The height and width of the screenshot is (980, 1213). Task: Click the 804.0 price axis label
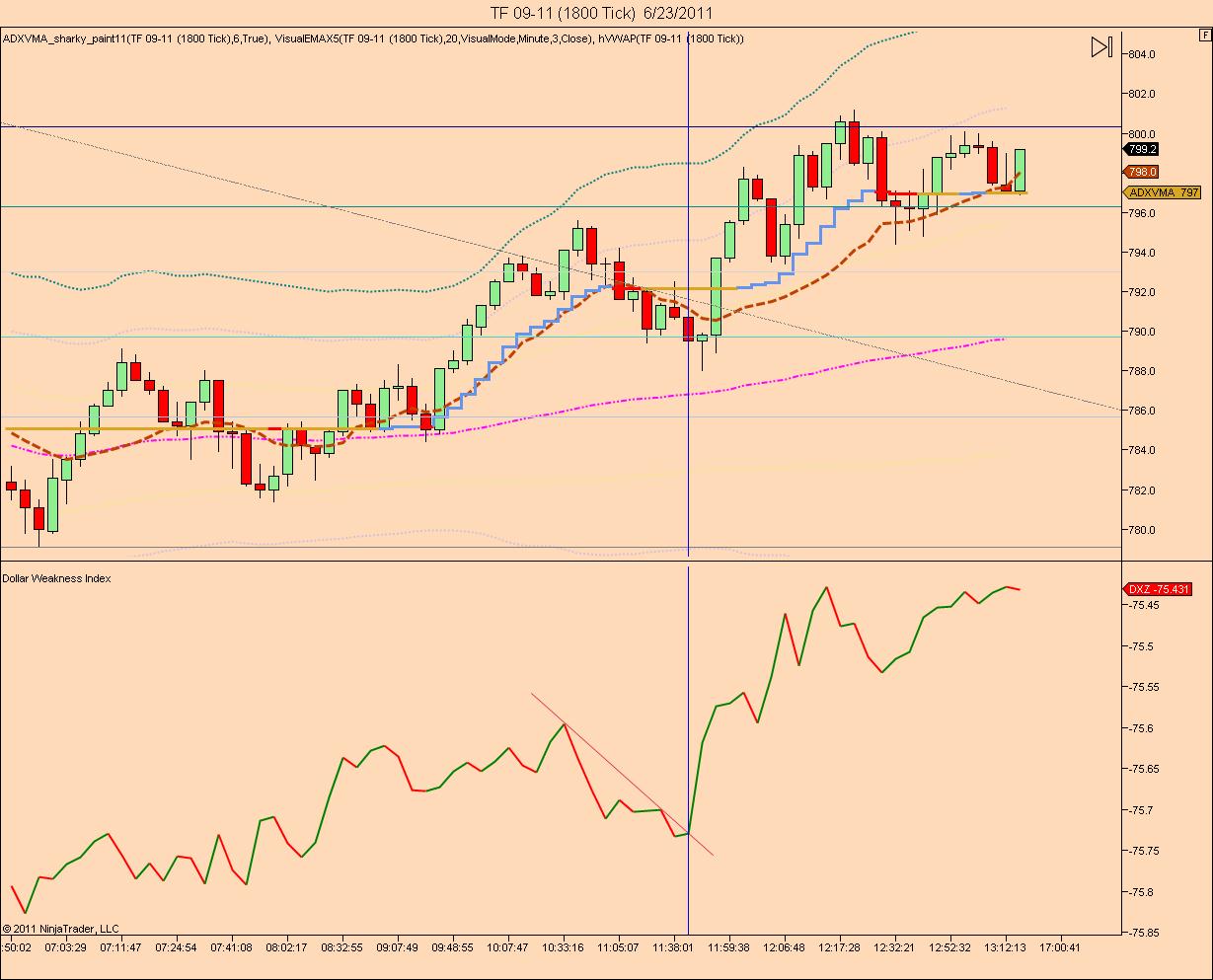1142,54
